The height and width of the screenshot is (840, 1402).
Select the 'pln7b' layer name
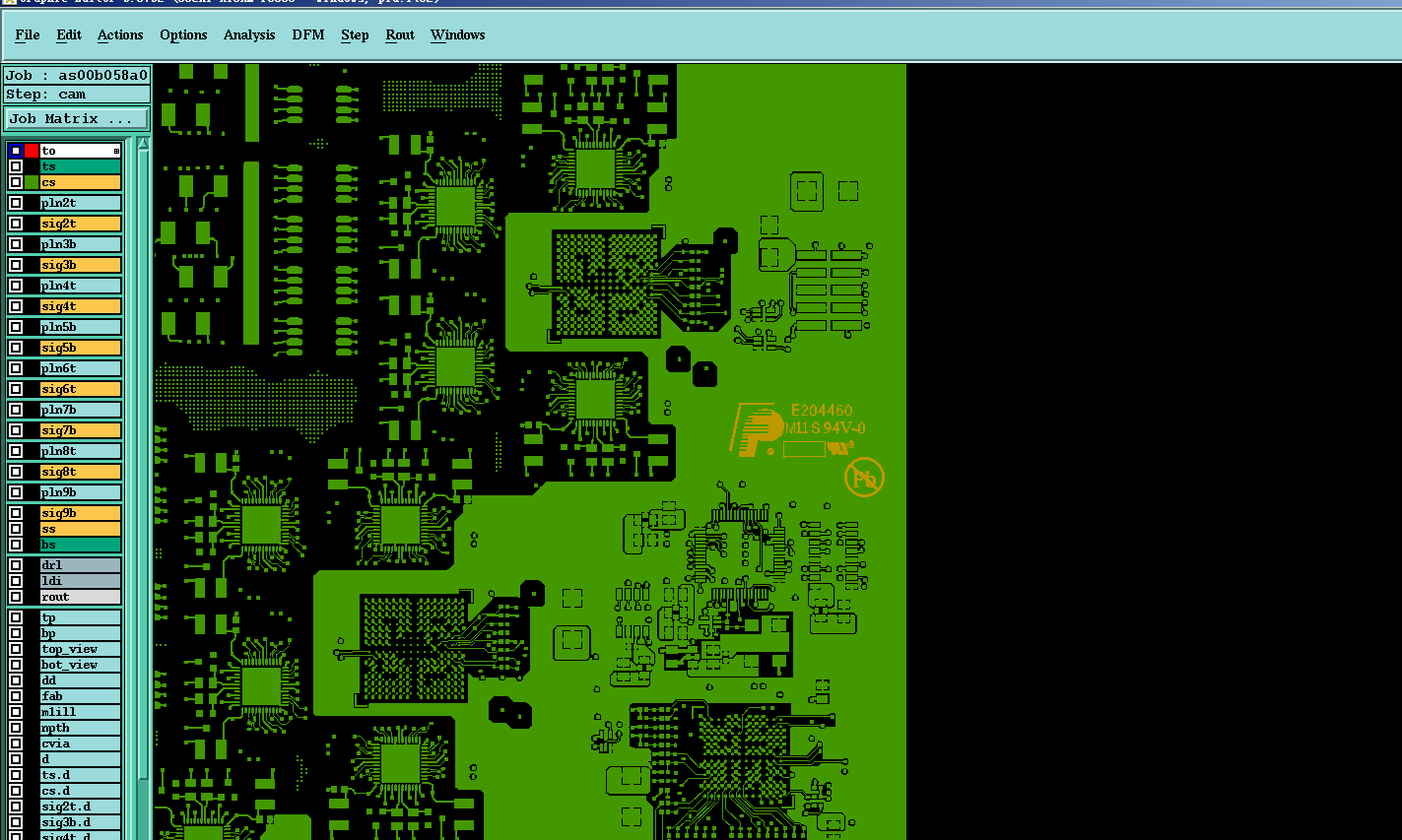80,410
